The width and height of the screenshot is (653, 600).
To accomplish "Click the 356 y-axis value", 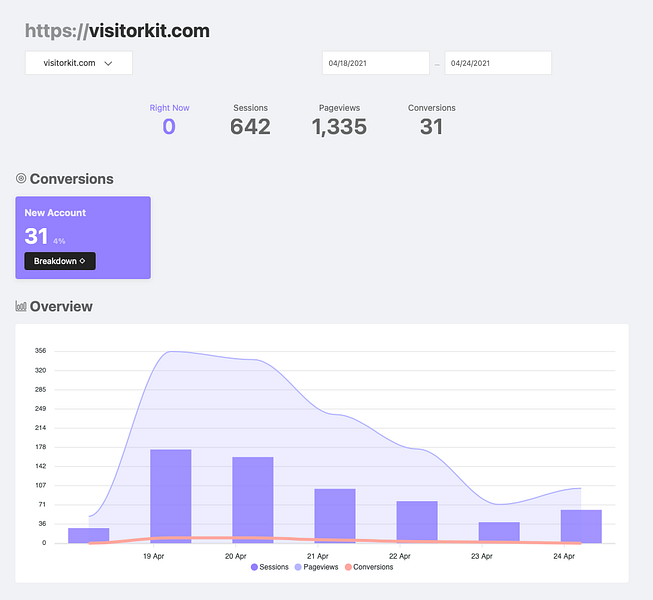I will click(x=40, y=351).
